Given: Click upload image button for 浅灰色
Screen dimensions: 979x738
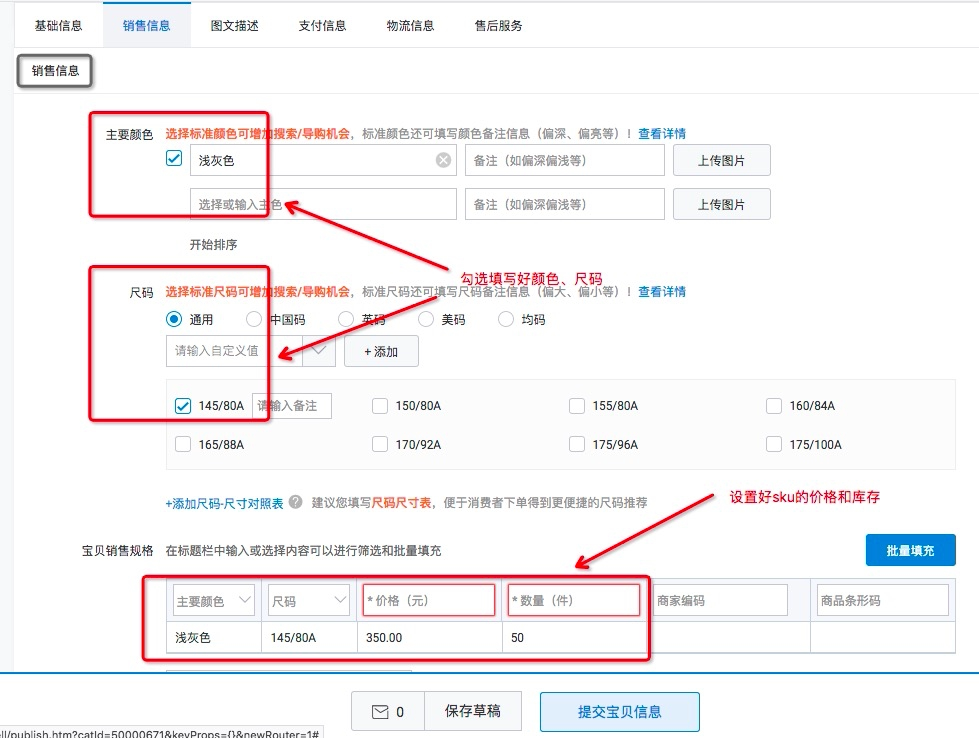Looking at the screenshot, I should click(721, 160).
